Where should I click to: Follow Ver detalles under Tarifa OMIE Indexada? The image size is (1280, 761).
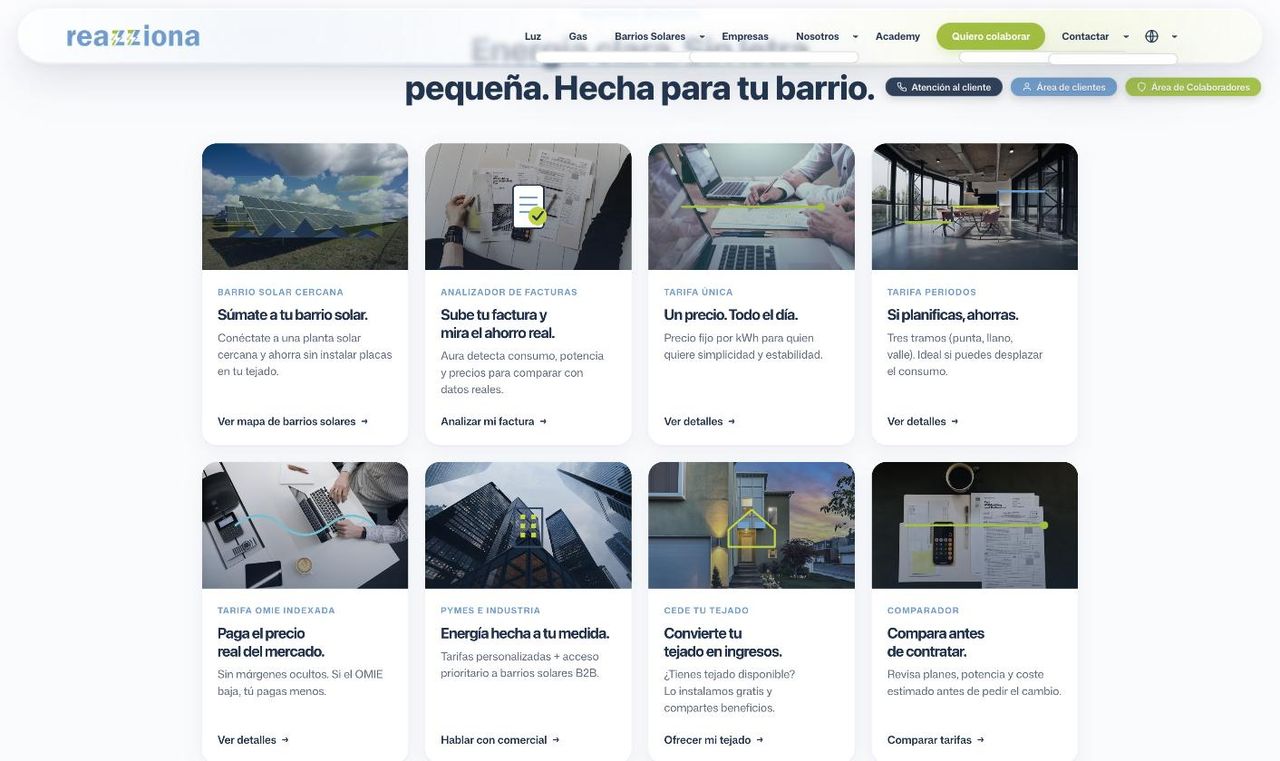[x=253, y=740]
